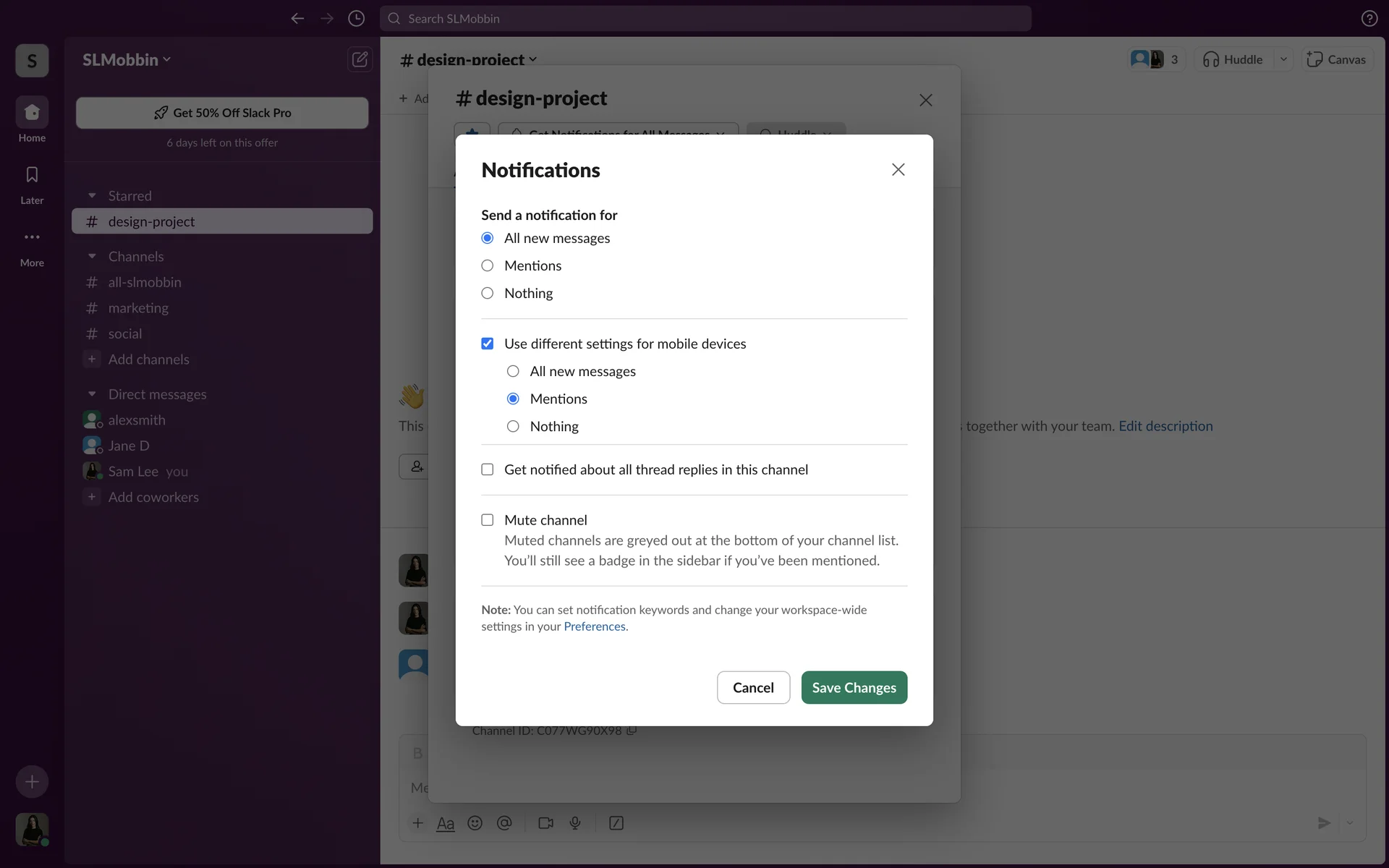
Task: Click the emoji picker icon
Action: coord(475,823)
